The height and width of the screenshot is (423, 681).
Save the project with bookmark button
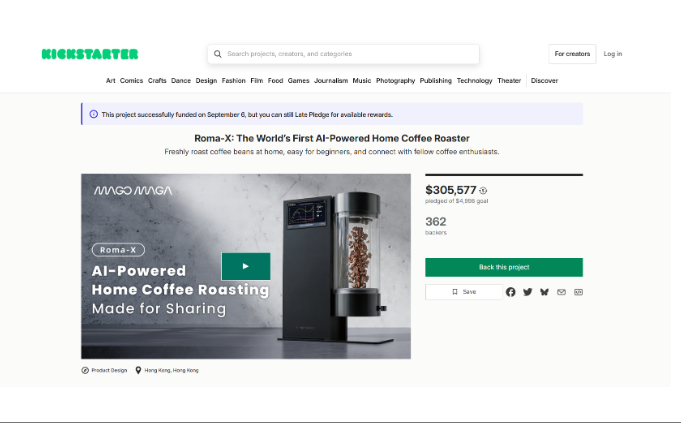[x=464, y=292]
